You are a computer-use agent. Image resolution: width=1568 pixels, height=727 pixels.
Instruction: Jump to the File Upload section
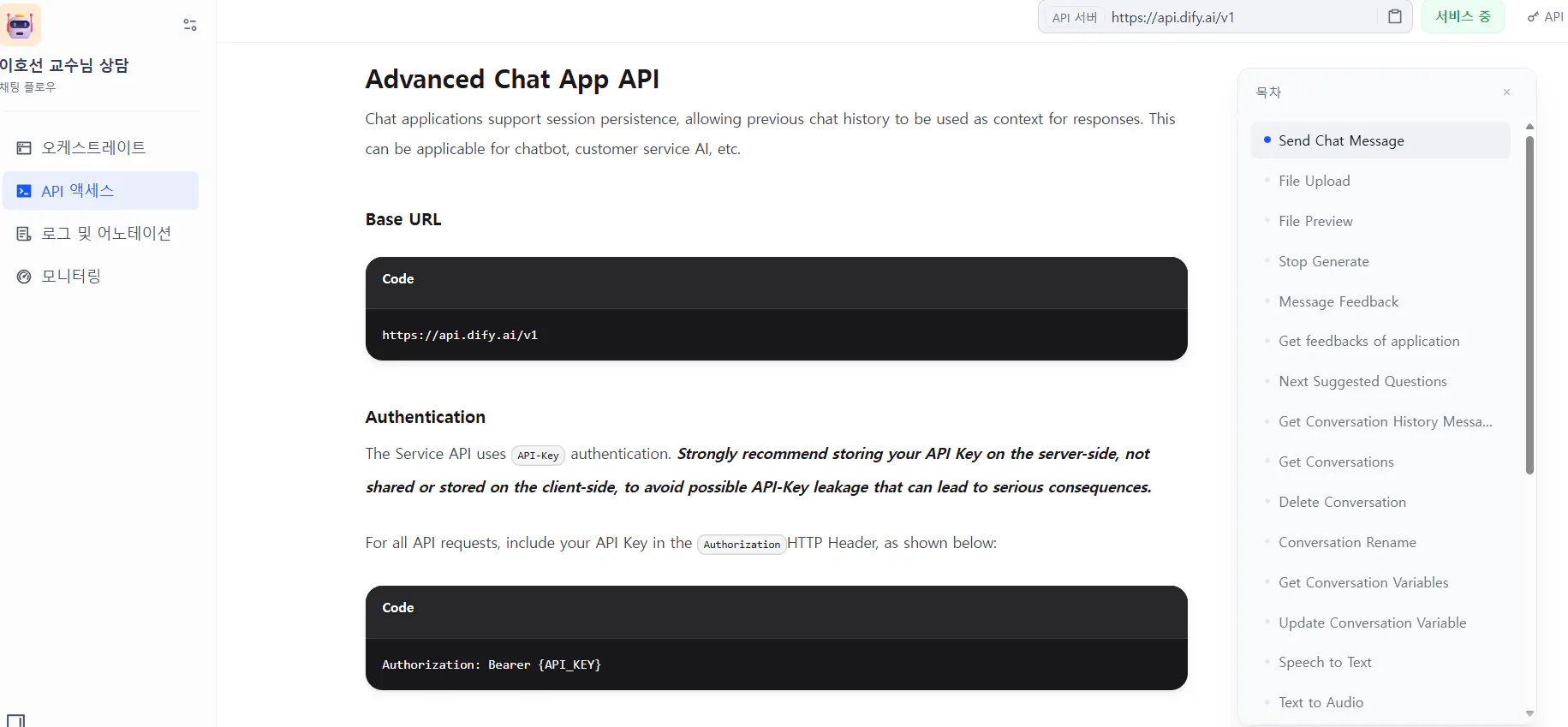(1314, 181)
